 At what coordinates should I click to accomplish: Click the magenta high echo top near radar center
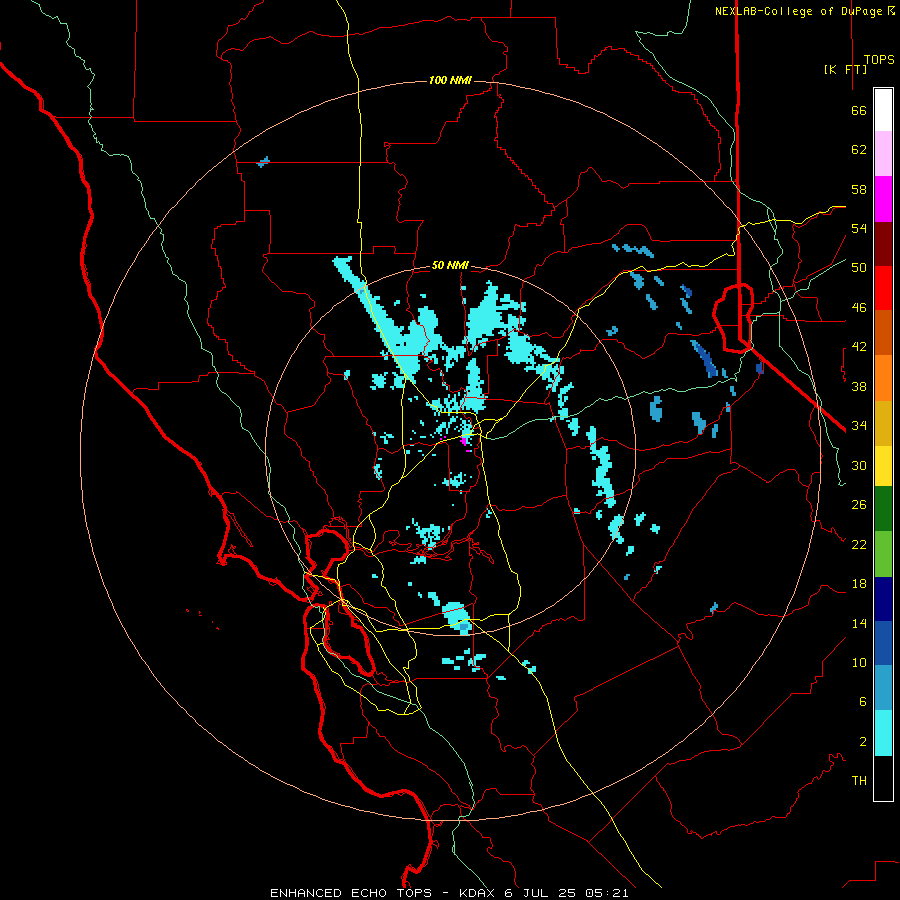click(x=464, y=441)
